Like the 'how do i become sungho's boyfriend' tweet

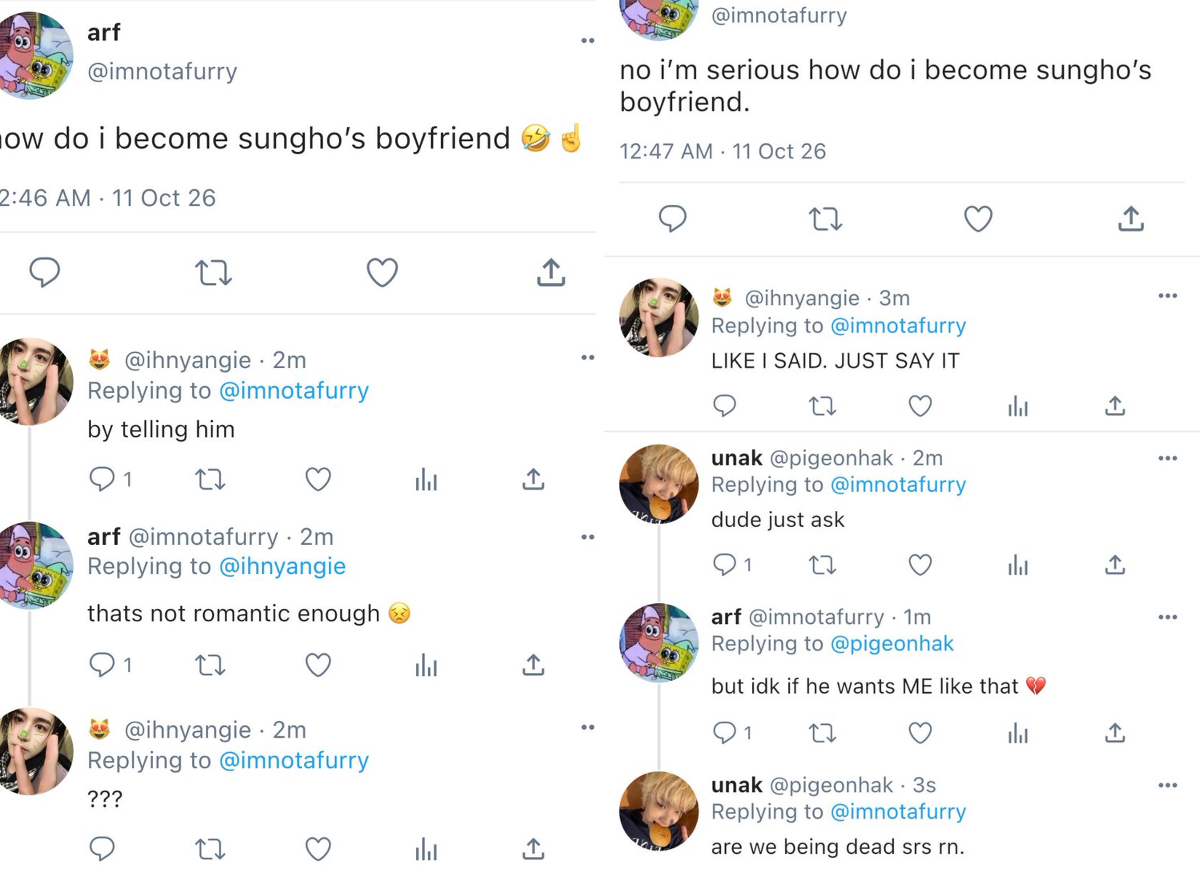(x=382, y=272)
